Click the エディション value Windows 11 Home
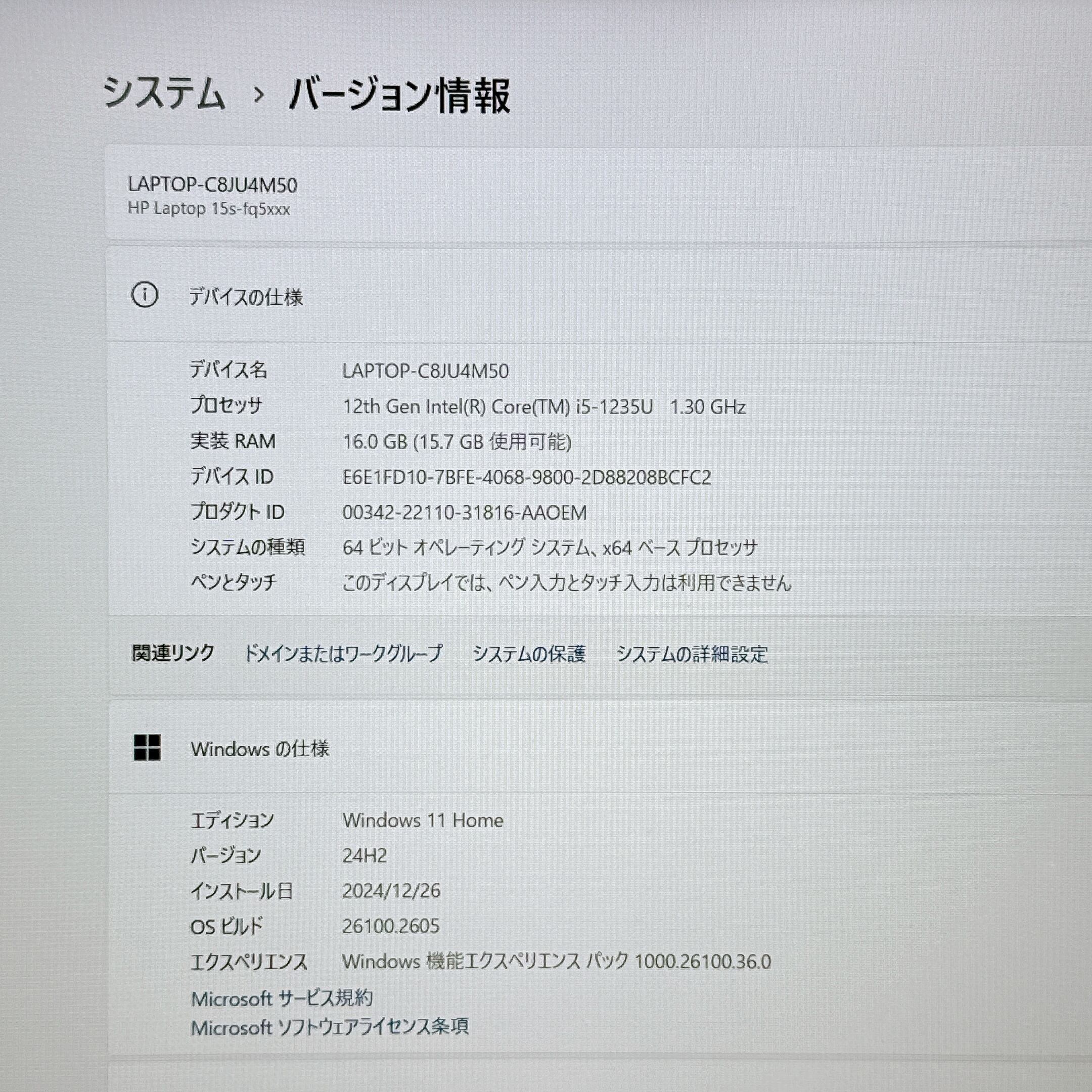The width and height of the screenshot is (1092, 1092). [x=423, y=820]
